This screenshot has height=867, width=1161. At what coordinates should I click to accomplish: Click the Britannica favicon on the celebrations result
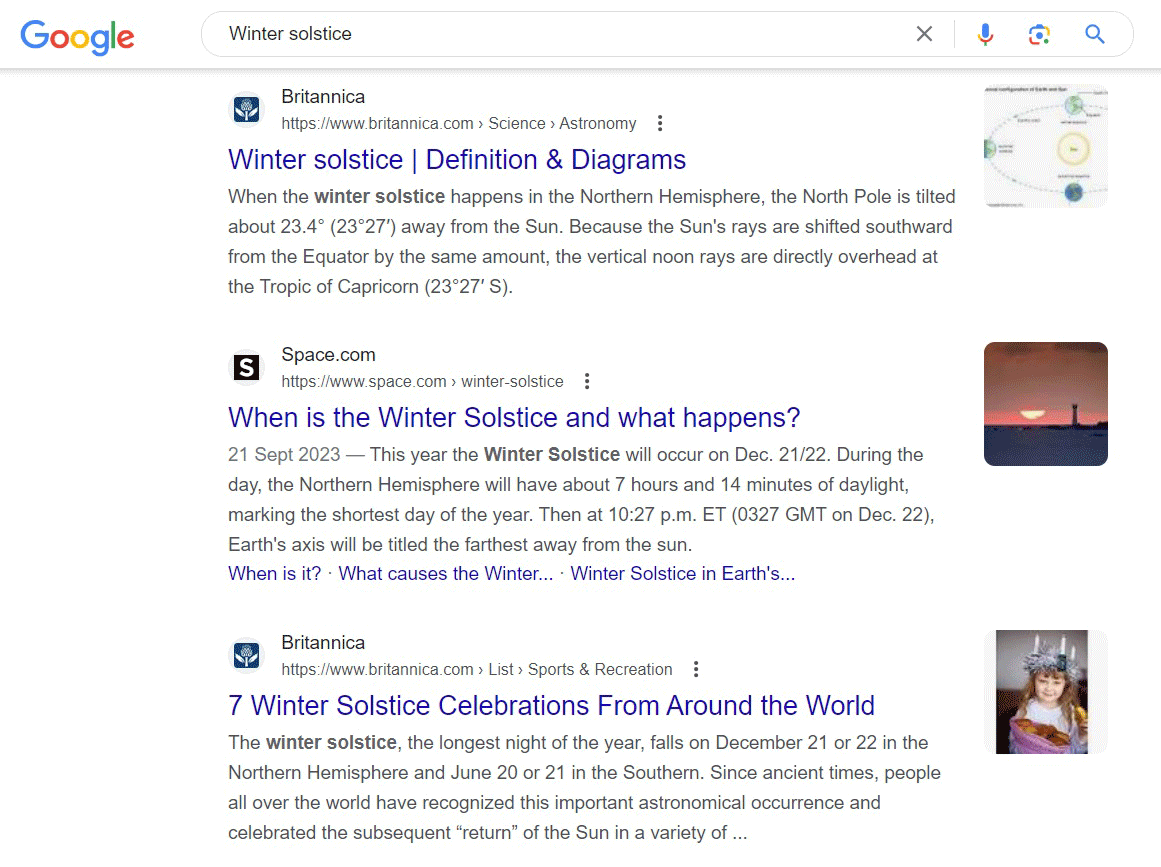click(x=246, y=655)
